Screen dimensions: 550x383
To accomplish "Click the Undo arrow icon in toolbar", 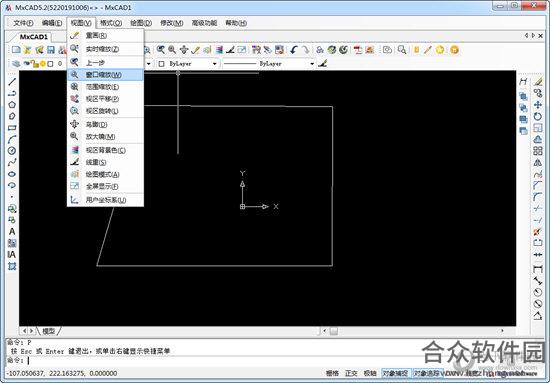I will tap(294, 50).
